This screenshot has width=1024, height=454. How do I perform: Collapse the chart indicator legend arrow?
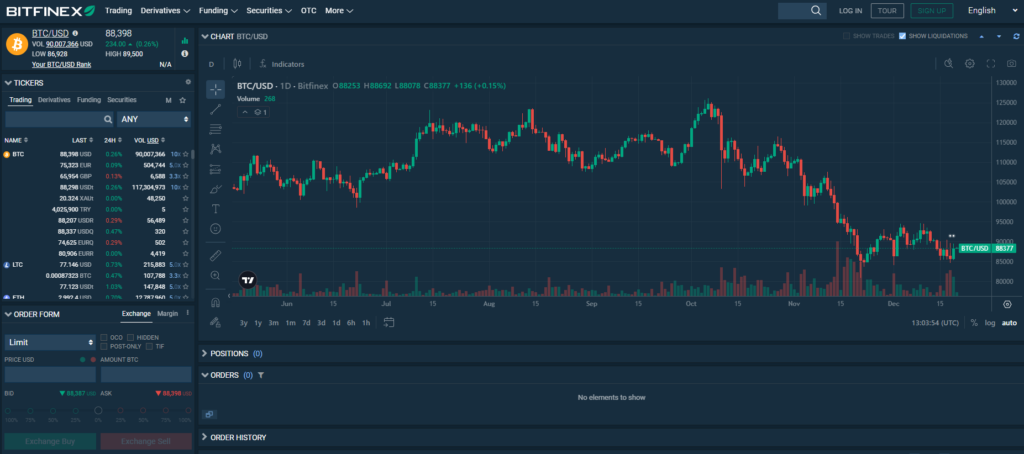246,112
